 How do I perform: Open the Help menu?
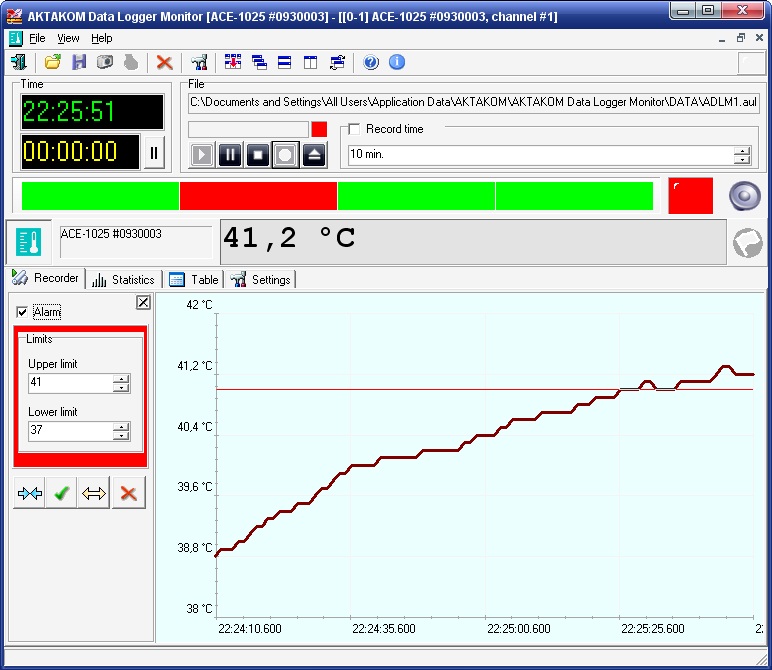point(101,38)
